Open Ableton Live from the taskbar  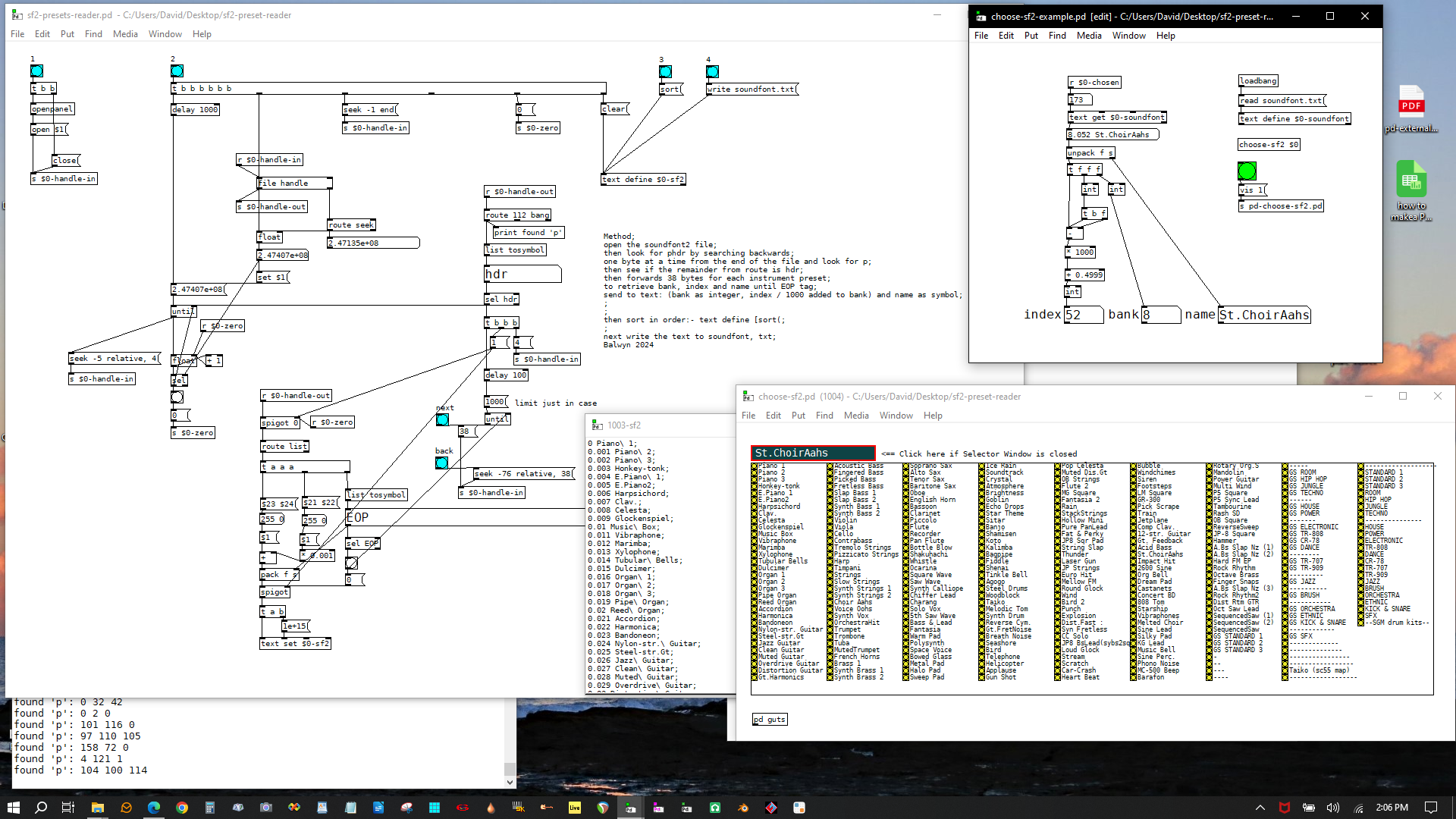(575, 808)
